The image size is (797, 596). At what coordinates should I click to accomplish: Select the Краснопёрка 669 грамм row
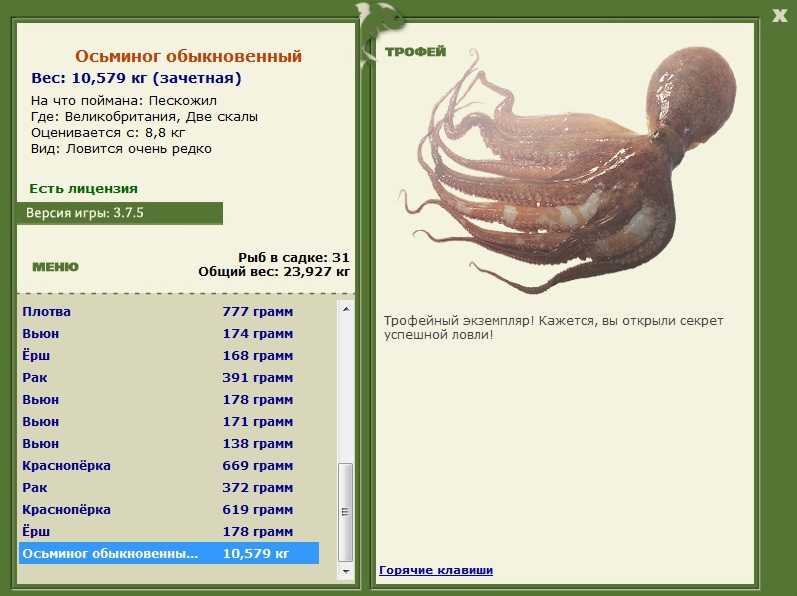(x=169, y=465)
